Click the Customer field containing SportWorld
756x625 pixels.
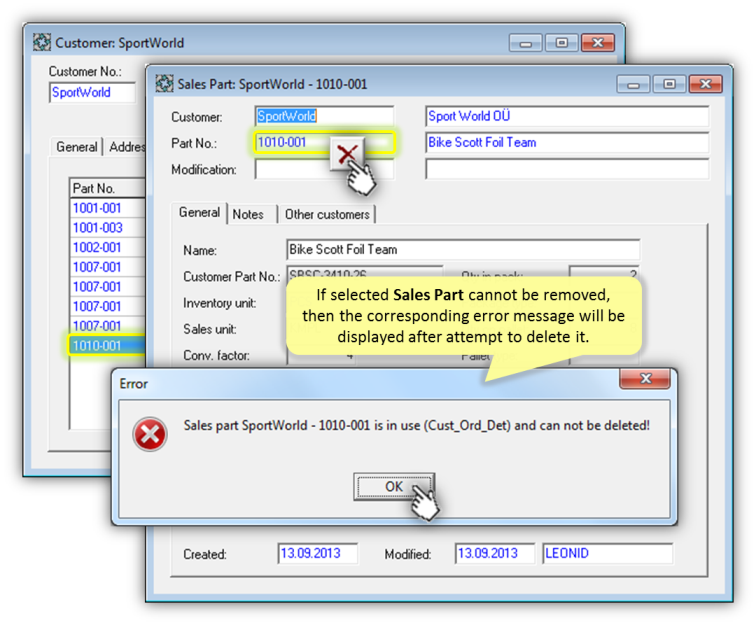[324, 116]
